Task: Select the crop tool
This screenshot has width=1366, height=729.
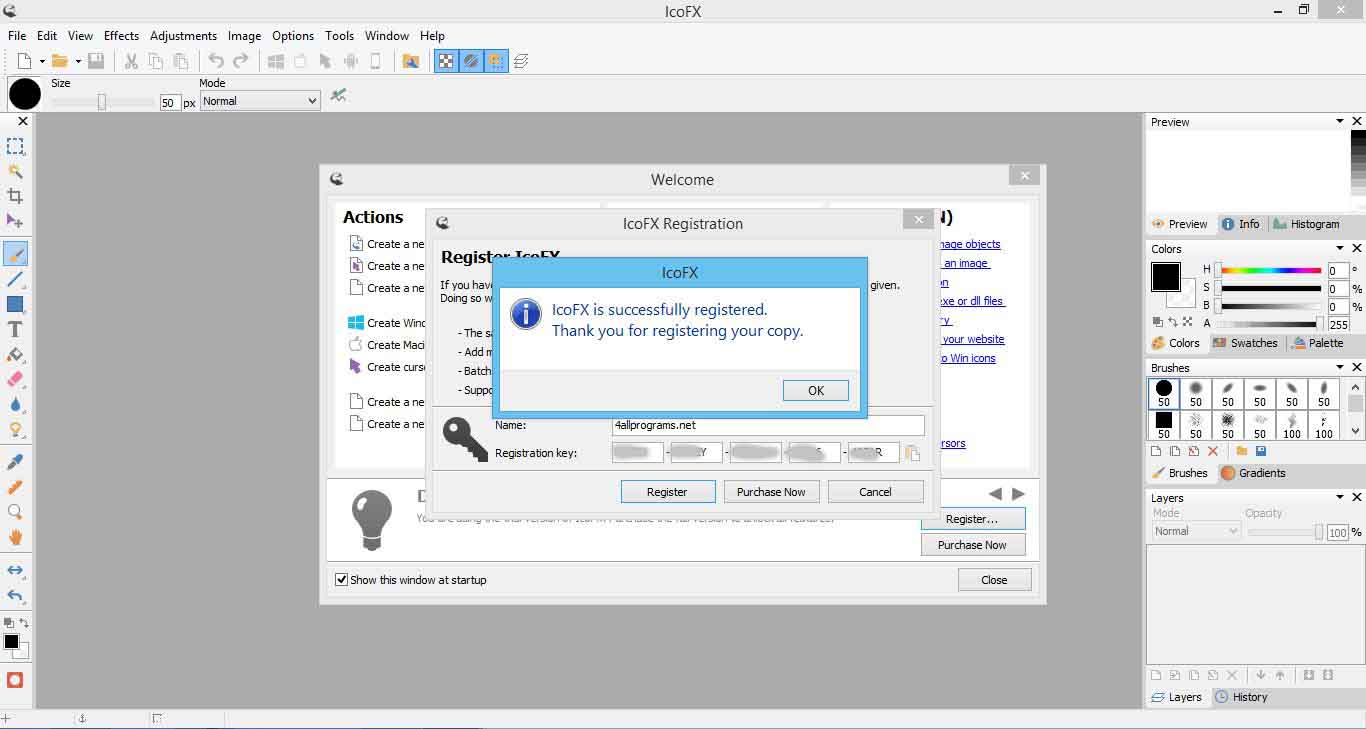Action: (x=15, y=196)
